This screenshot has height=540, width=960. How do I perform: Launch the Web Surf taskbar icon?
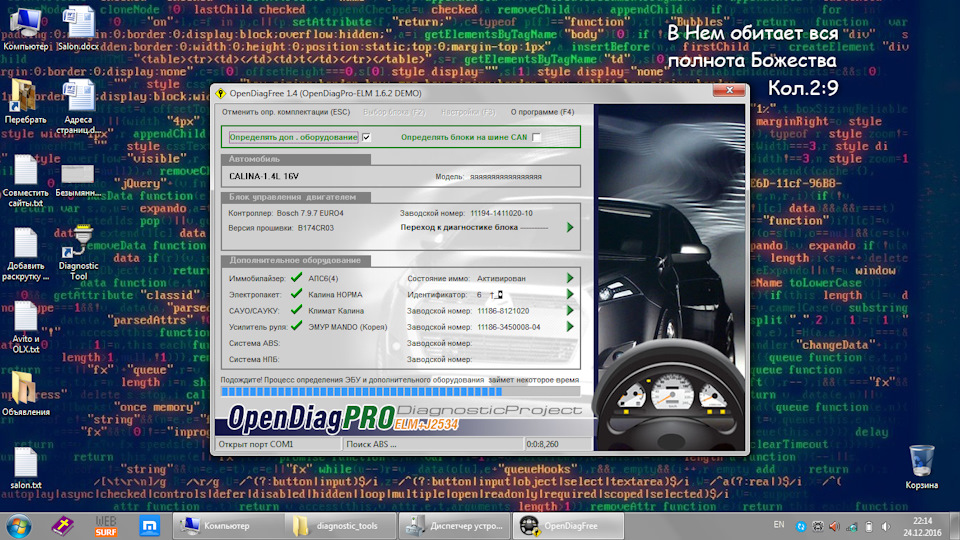[x=105, y=526]
